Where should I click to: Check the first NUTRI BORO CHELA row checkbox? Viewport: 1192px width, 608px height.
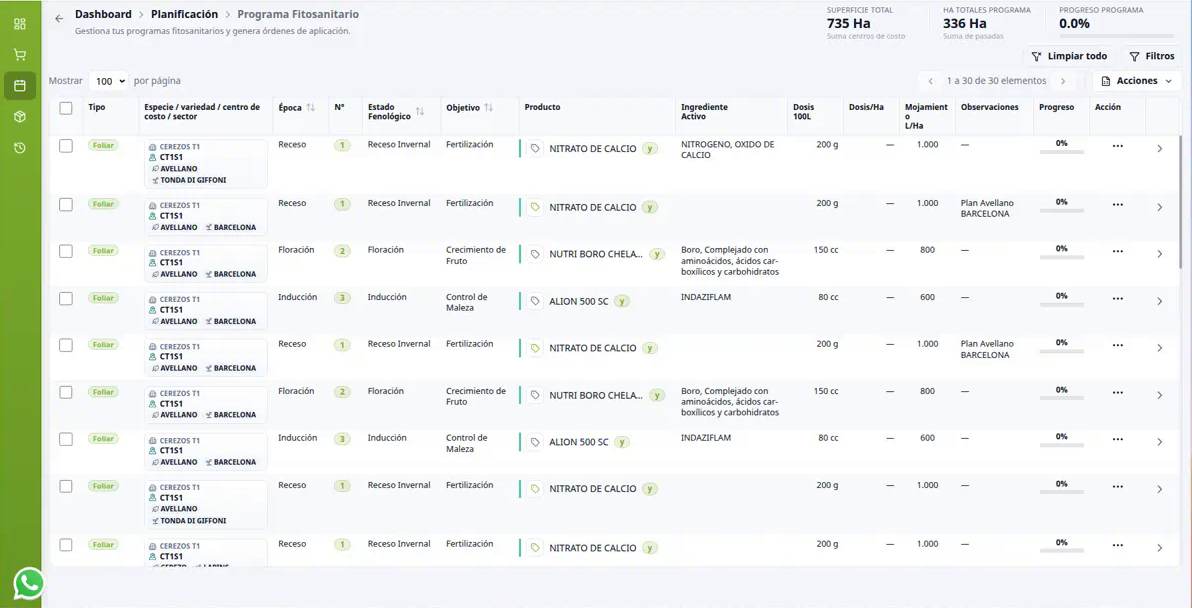66,251
